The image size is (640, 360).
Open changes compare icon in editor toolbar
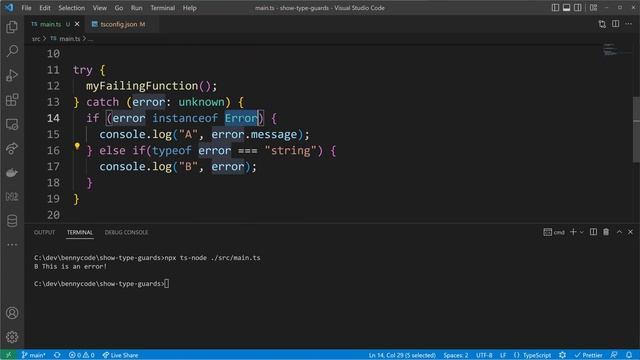coord(602,24)
